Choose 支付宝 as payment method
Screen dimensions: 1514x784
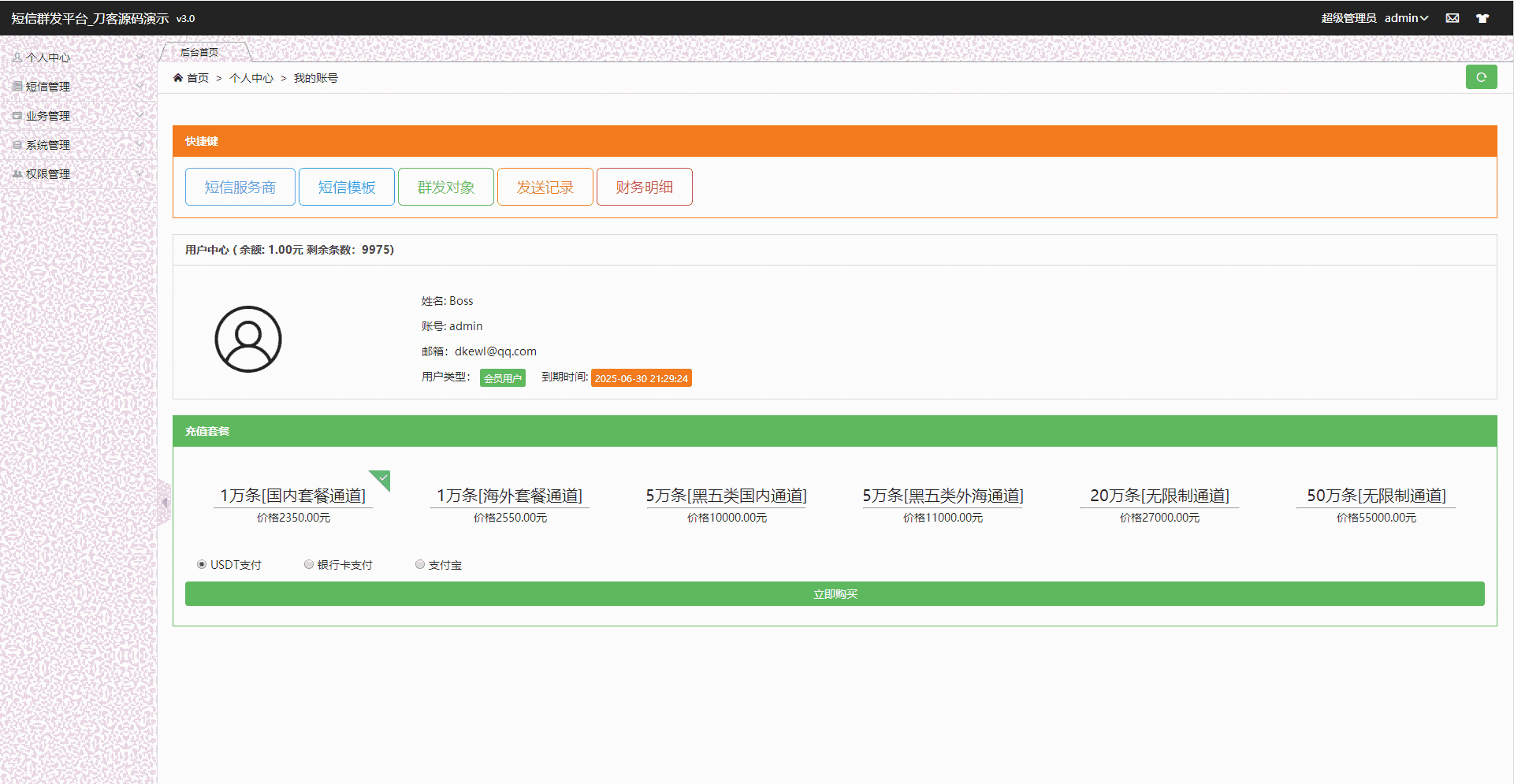click(420, 564)
